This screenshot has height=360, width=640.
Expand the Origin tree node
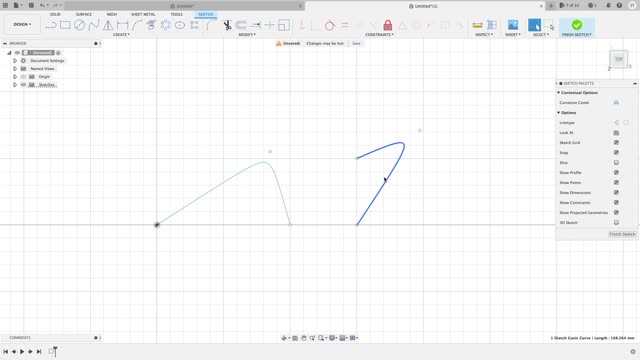(x=15, y=77)
